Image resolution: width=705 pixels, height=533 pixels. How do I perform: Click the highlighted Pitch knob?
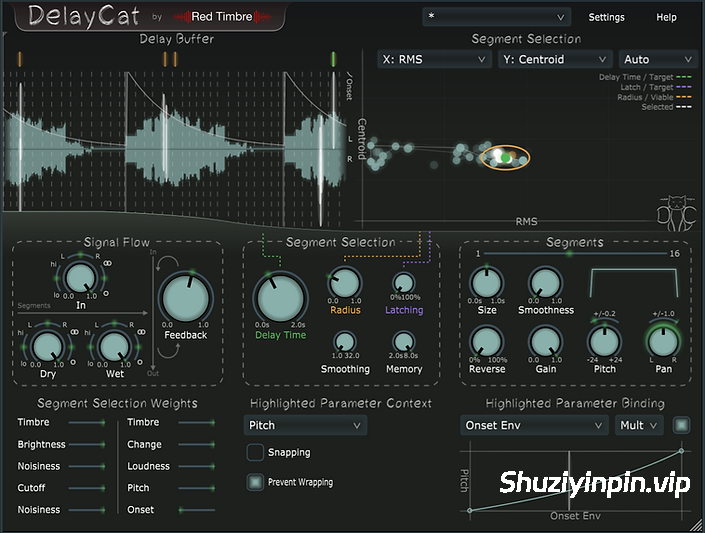[x=604, y=342]
